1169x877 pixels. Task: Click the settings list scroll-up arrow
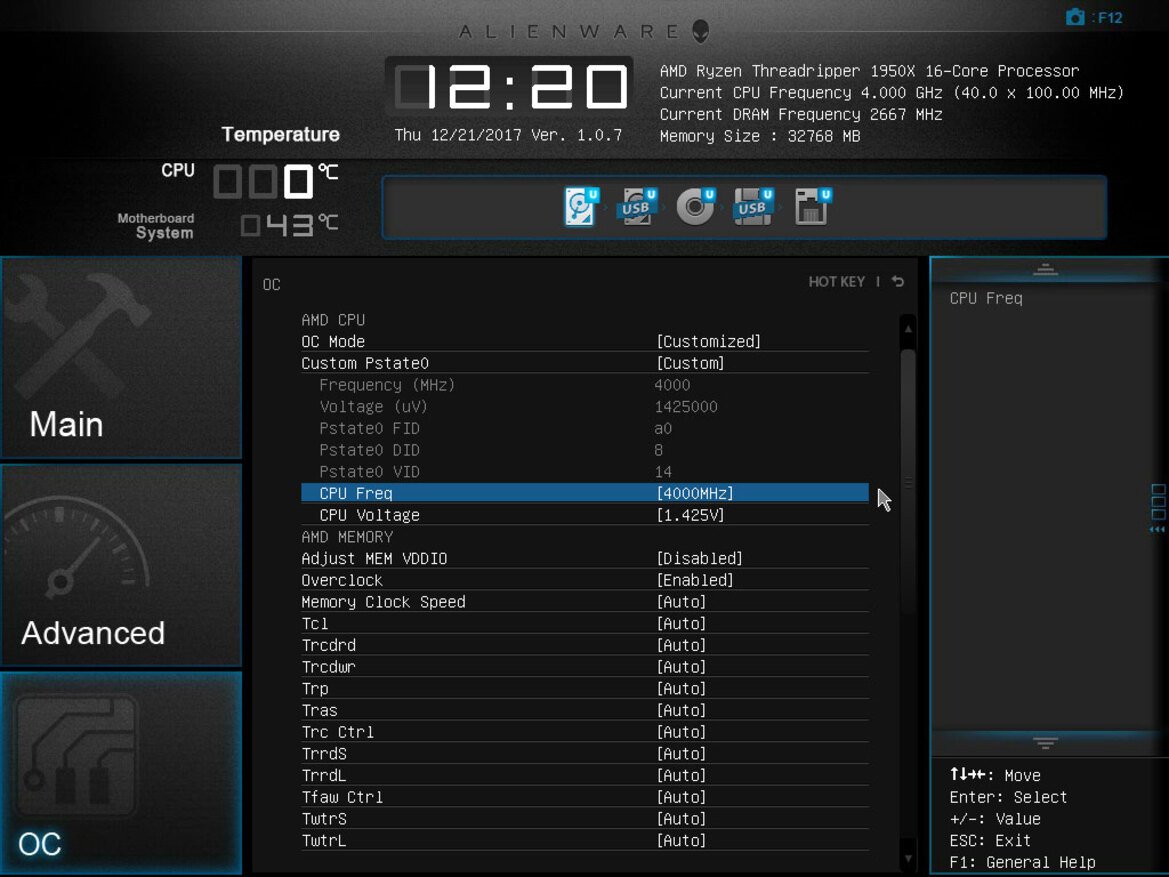point(908,328)
